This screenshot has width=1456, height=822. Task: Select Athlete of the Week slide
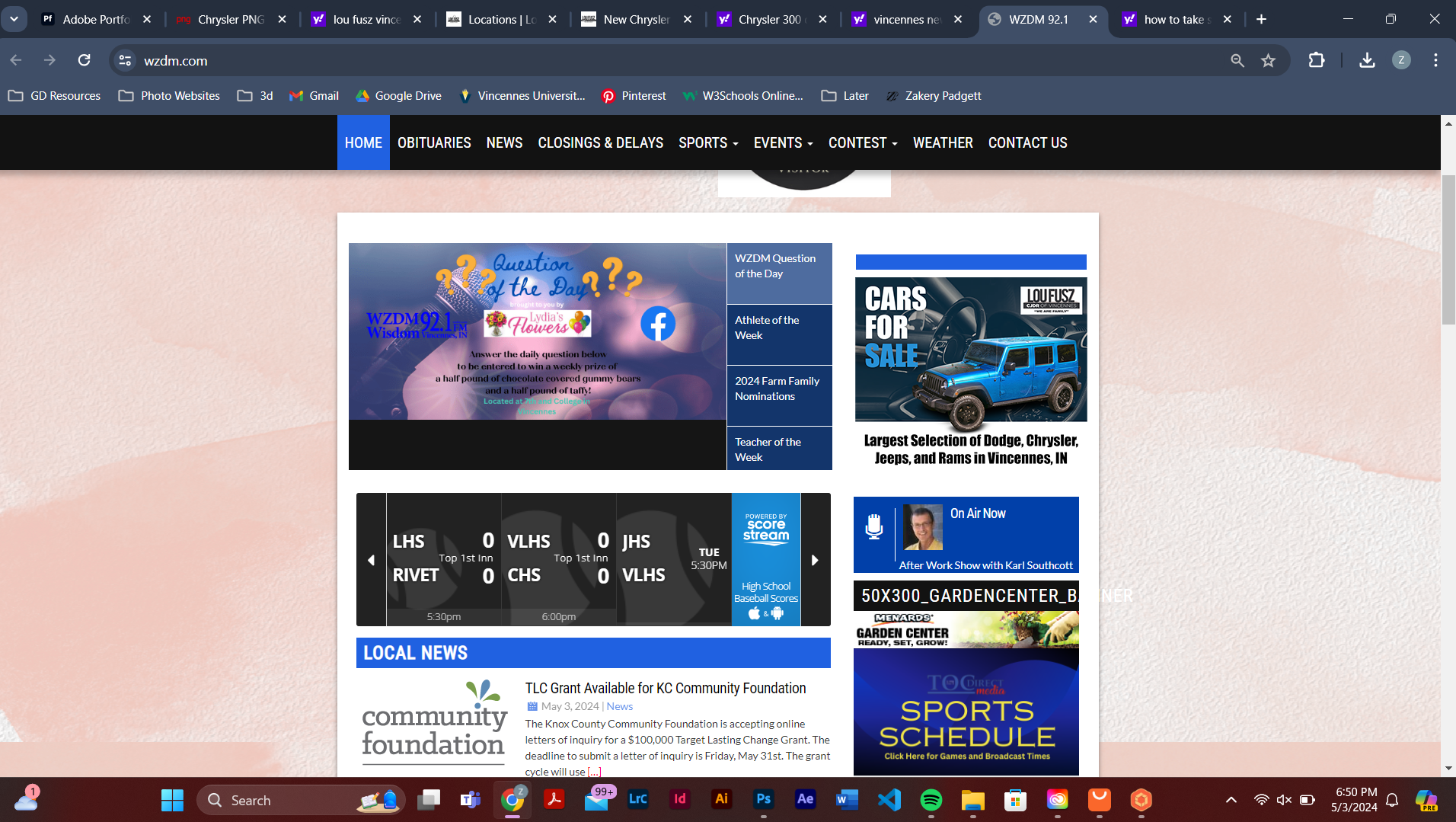779,334
